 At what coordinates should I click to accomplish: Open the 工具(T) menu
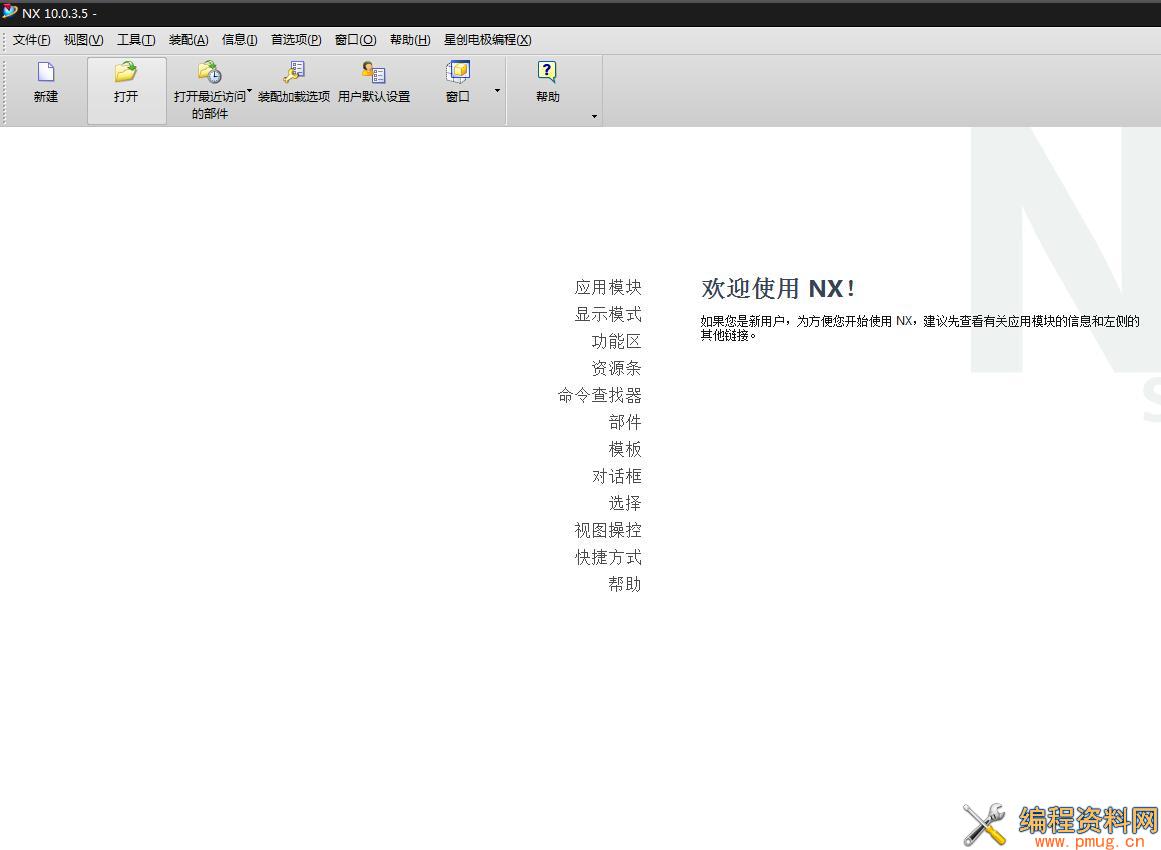136,40
